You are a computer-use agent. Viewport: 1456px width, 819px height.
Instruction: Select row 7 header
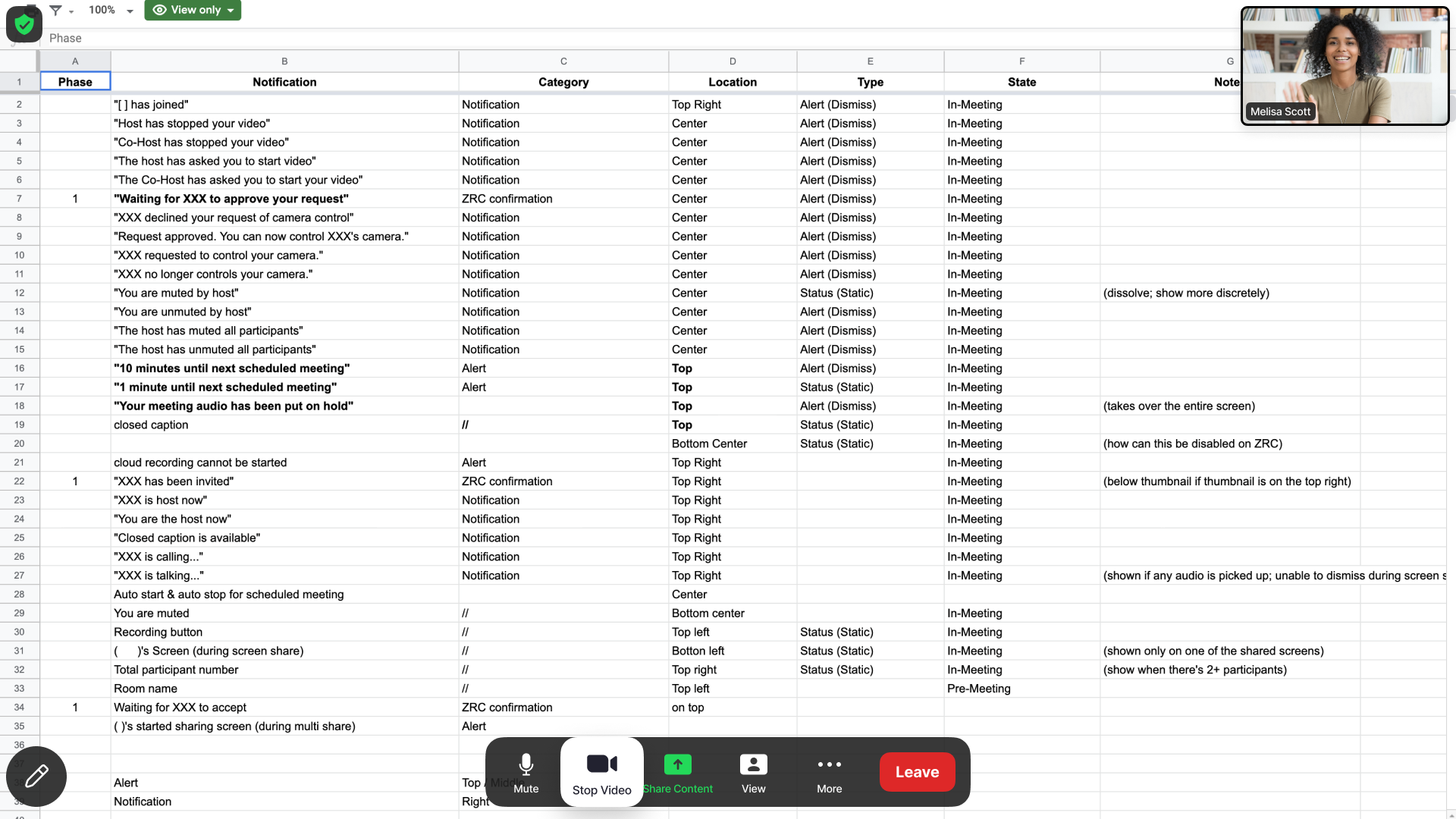point(19,199)
